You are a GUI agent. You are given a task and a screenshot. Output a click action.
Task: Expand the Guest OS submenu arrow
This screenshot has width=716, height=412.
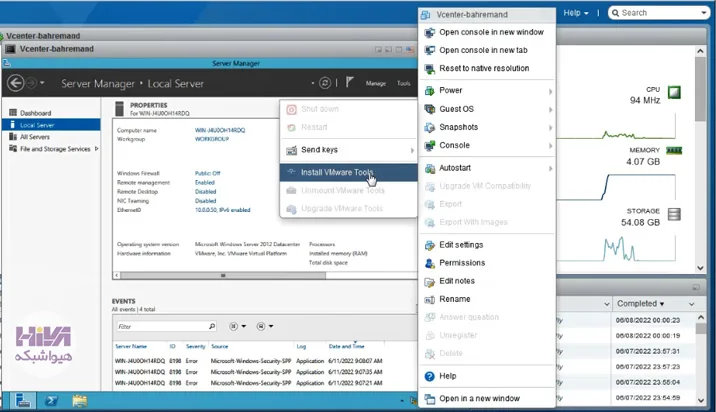(550, 110)
